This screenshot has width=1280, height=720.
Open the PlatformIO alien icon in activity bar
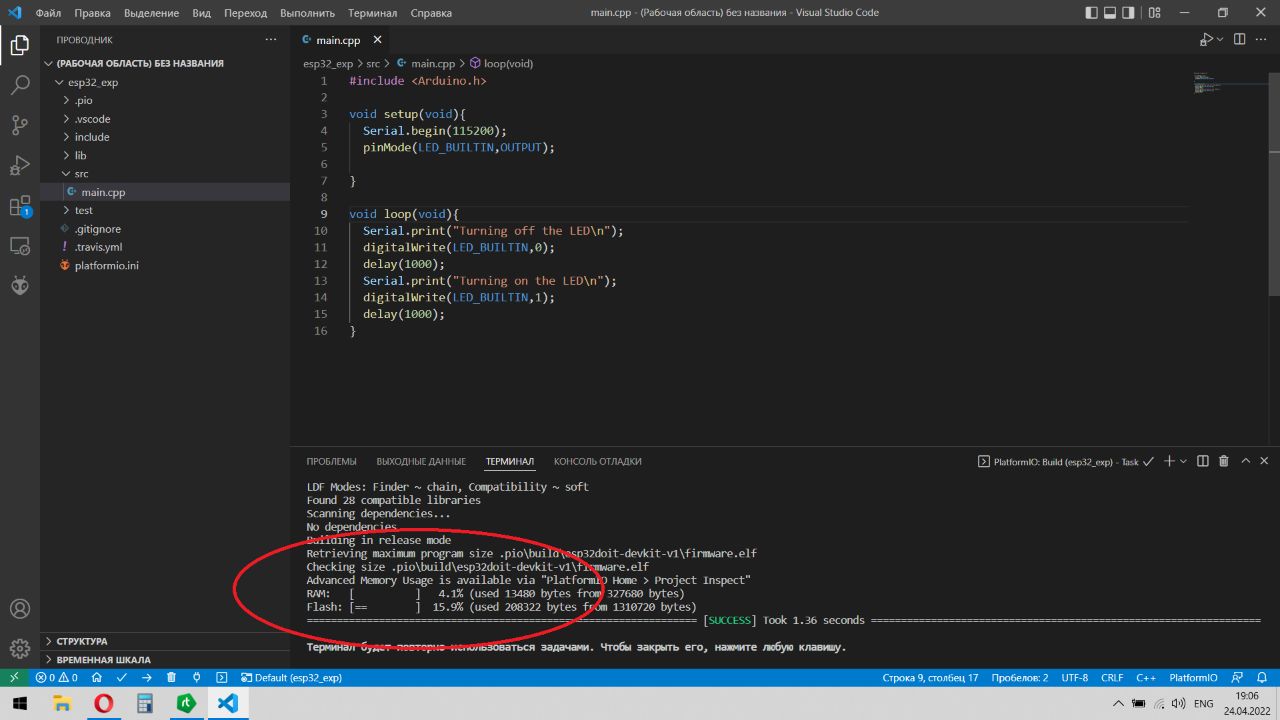pos(20,285)
